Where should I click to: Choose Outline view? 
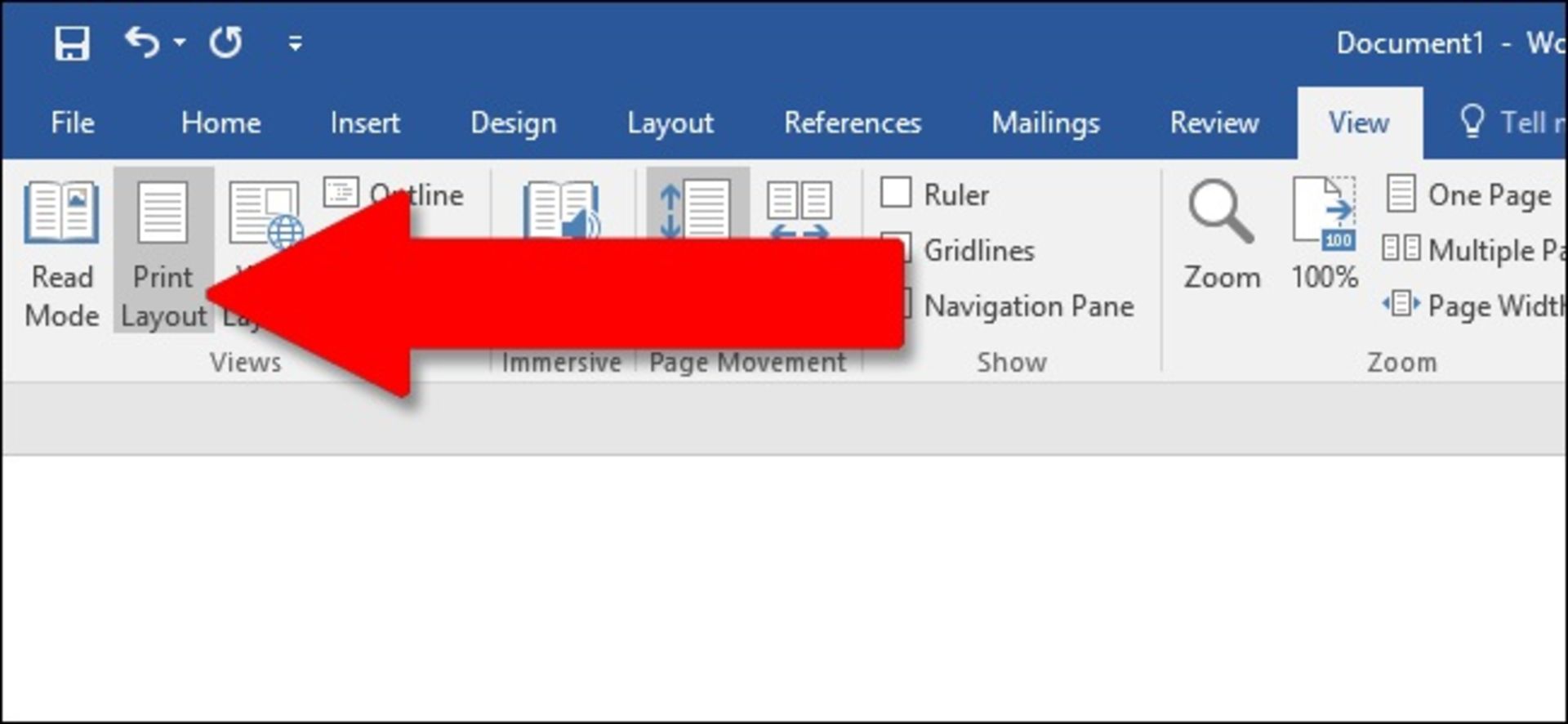tap(394, 194)
